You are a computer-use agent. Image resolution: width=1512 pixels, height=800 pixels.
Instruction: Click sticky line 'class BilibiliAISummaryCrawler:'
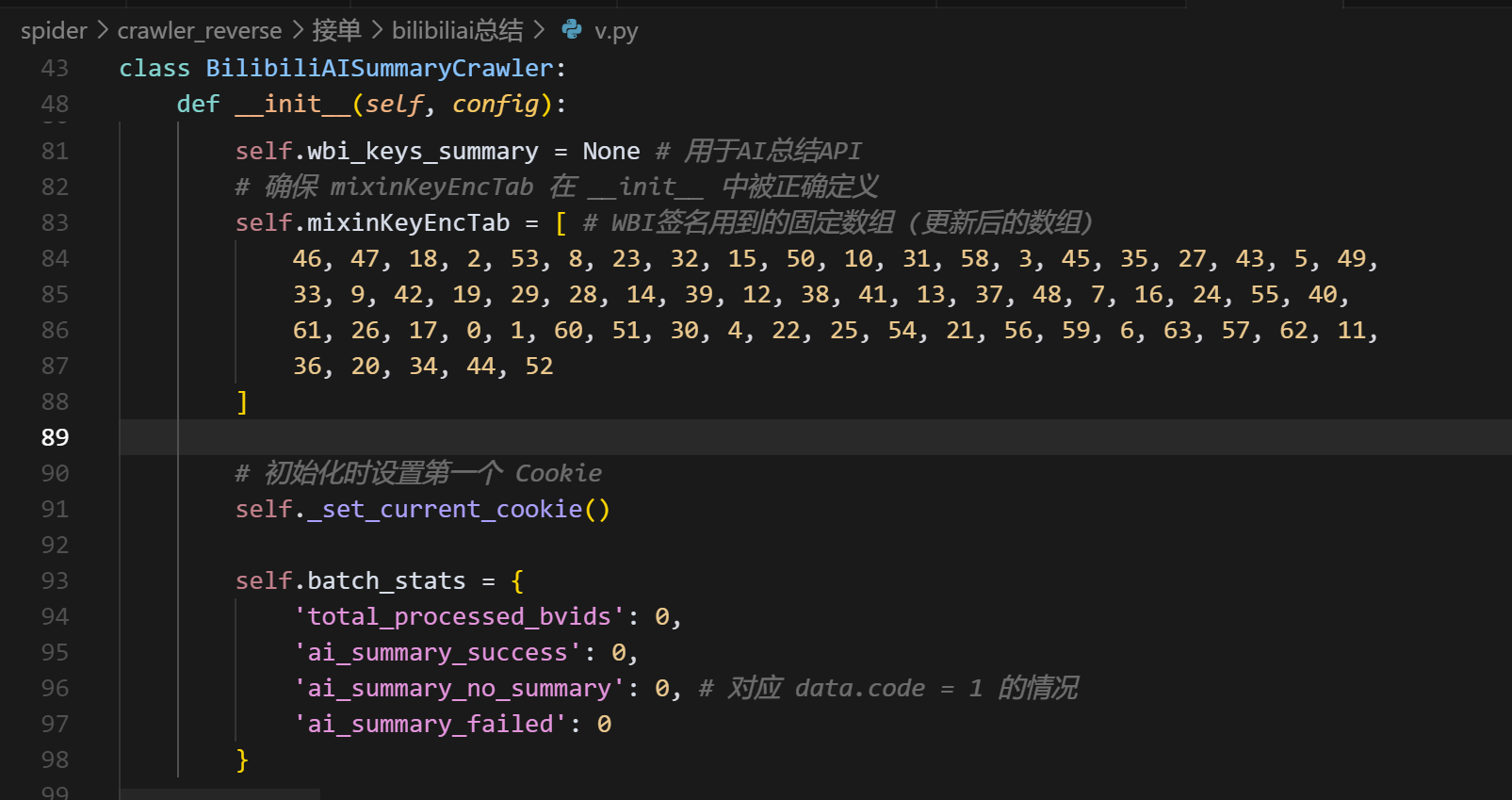[x=342, y=68]
